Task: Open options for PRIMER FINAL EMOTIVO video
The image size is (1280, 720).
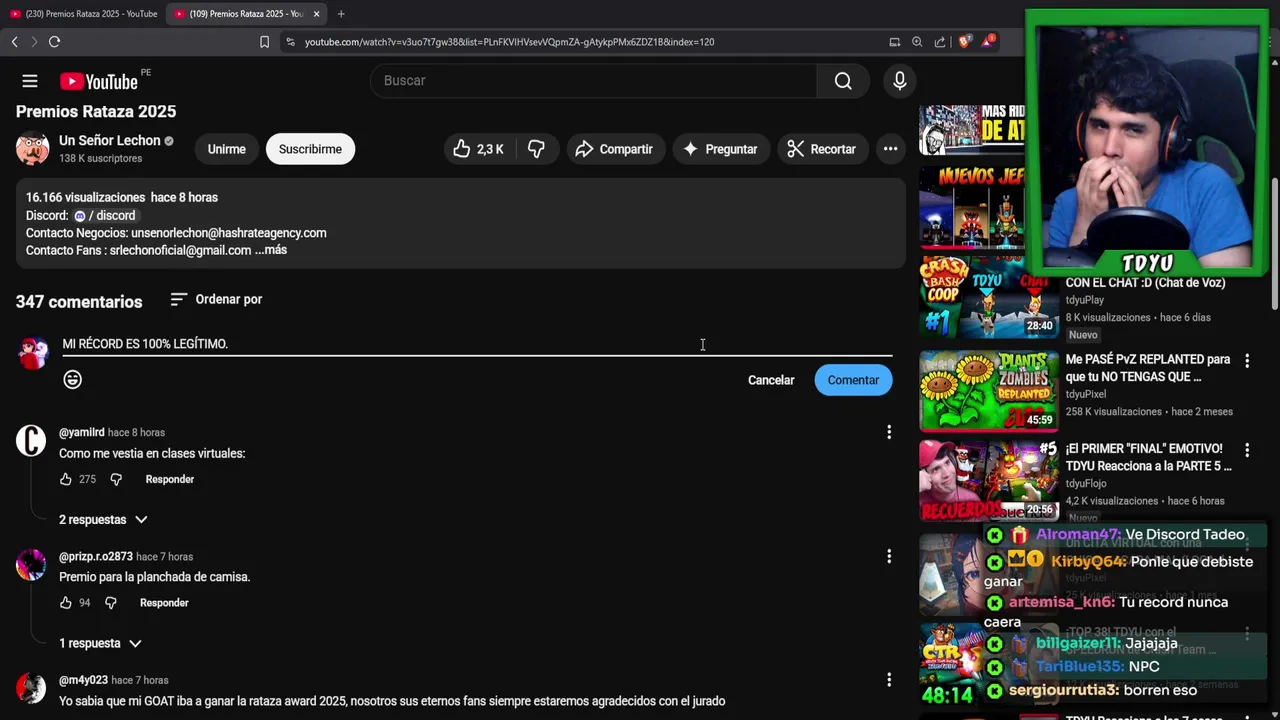Action: pyautogui.click(x=1247, y=451)
